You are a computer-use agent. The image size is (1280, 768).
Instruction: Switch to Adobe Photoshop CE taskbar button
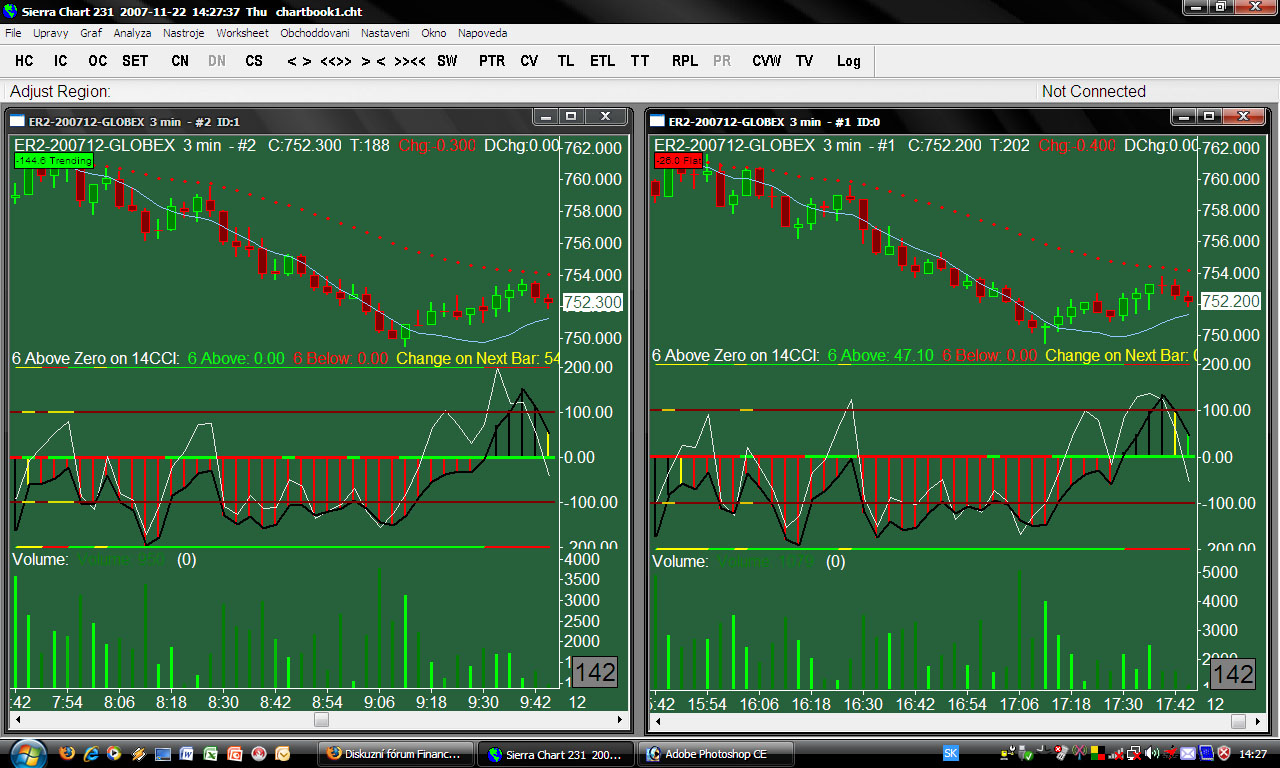tap(716, 753)
